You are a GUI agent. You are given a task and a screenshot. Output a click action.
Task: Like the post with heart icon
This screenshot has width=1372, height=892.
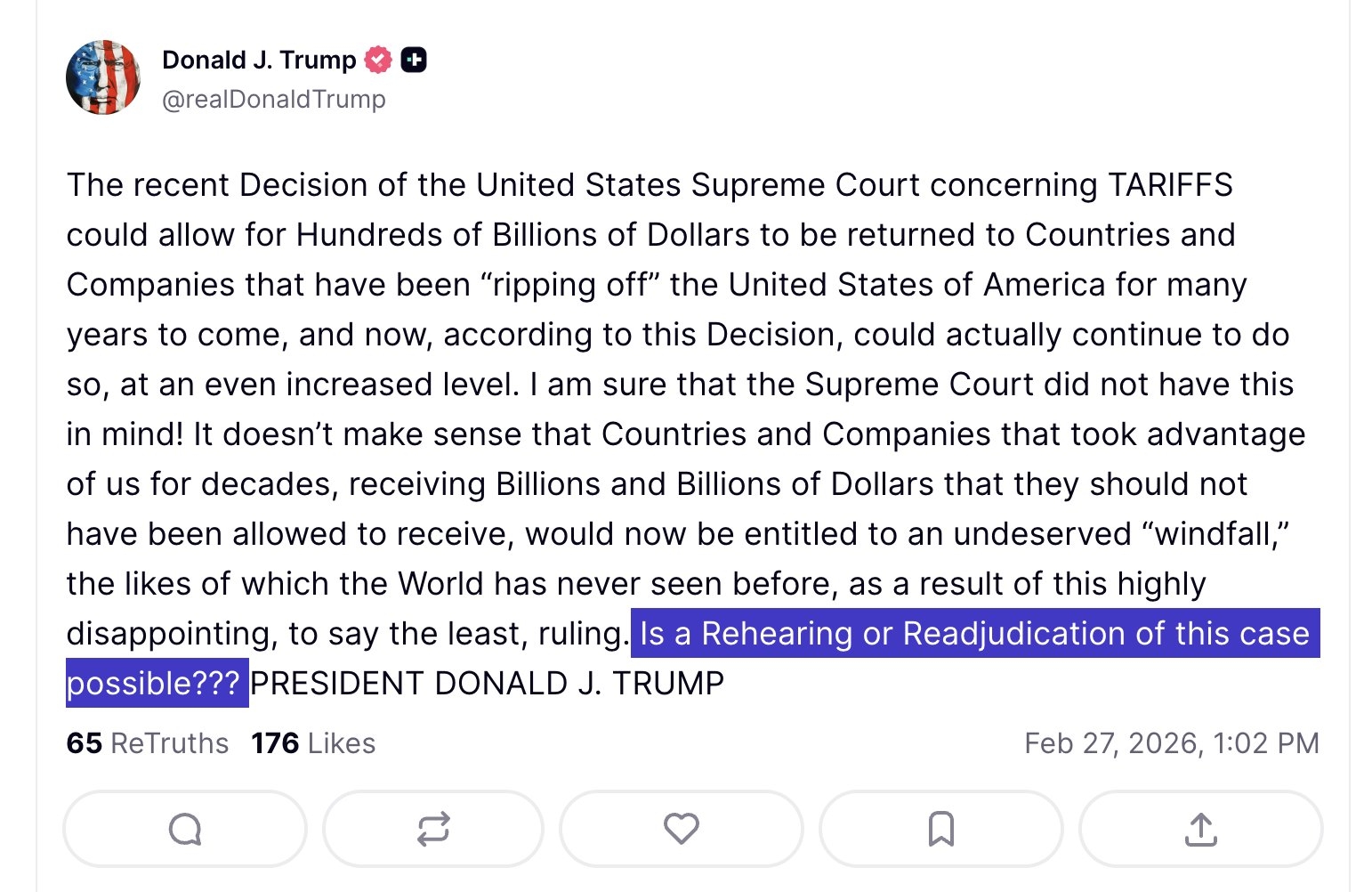tap(682, 829)
